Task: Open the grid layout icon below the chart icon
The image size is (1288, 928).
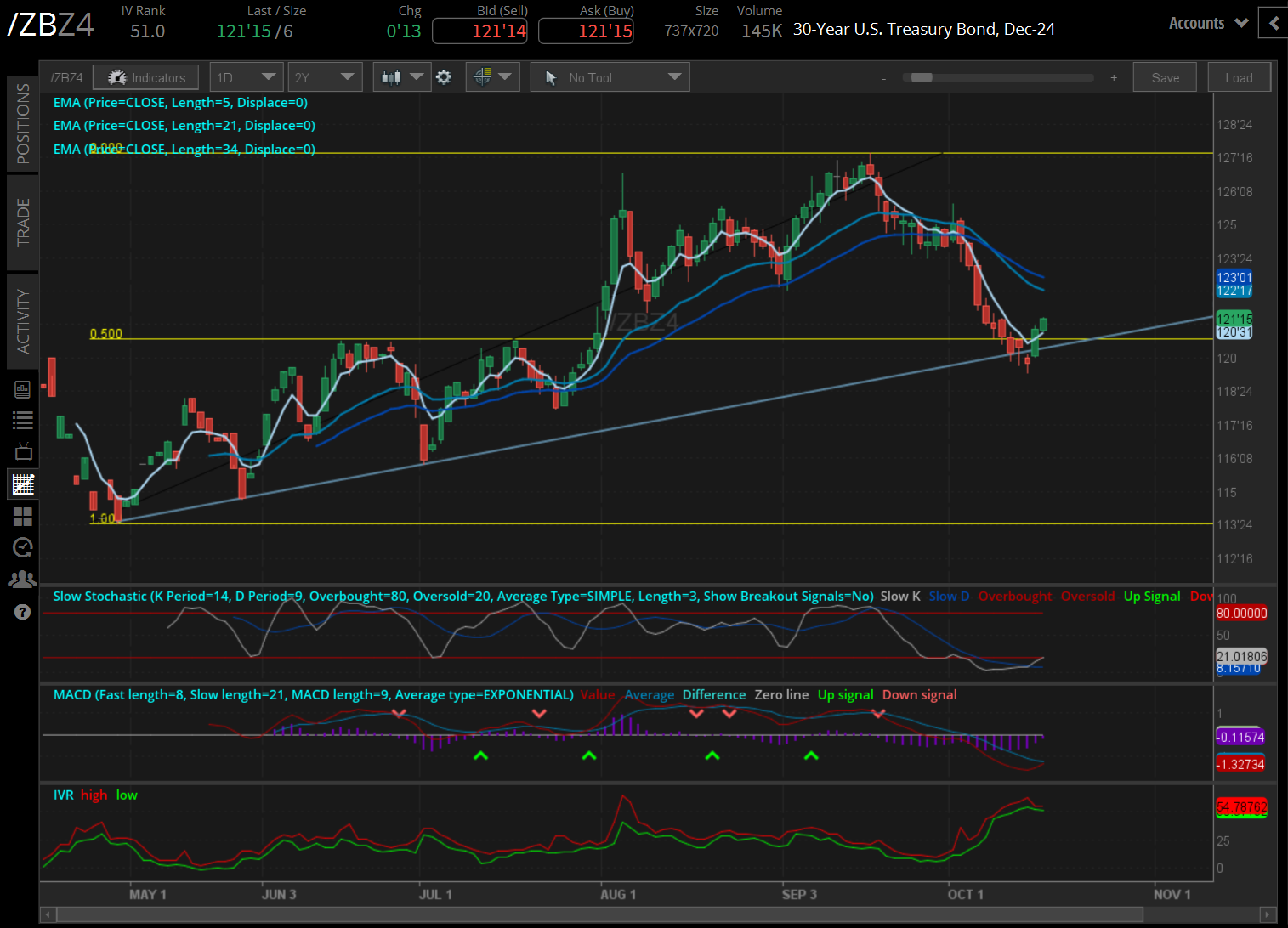Action: pos(22,516)
